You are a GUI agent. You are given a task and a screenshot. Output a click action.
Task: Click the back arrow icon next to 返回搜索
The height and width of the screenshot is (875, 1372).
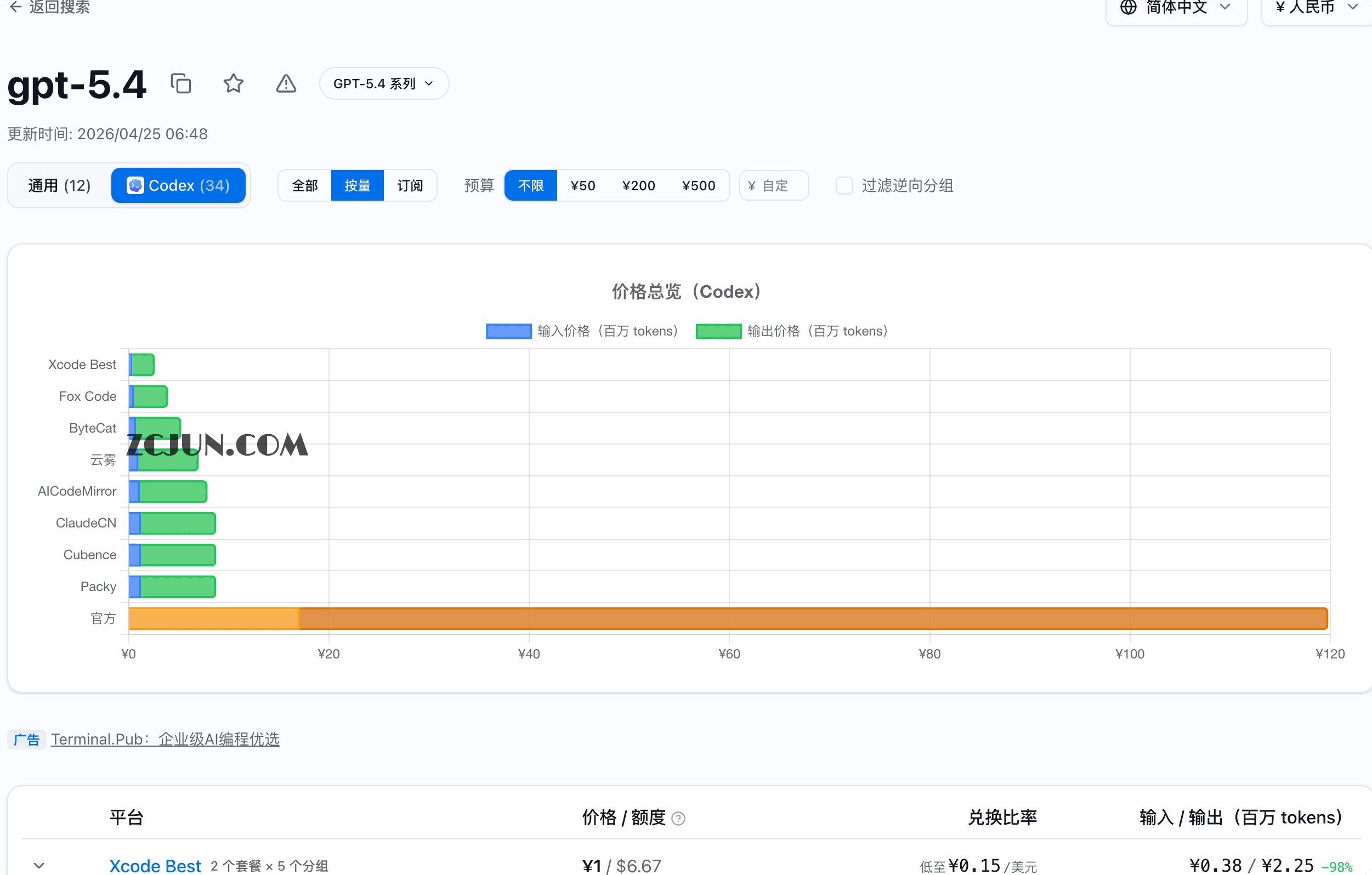coord(16,7)
